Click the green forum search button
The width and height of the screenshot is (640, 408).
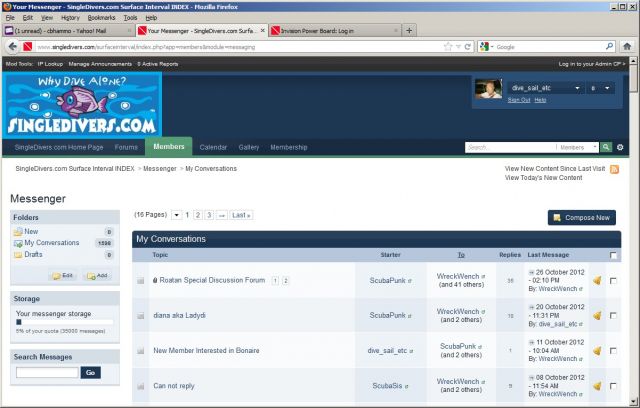coord(606,147)
